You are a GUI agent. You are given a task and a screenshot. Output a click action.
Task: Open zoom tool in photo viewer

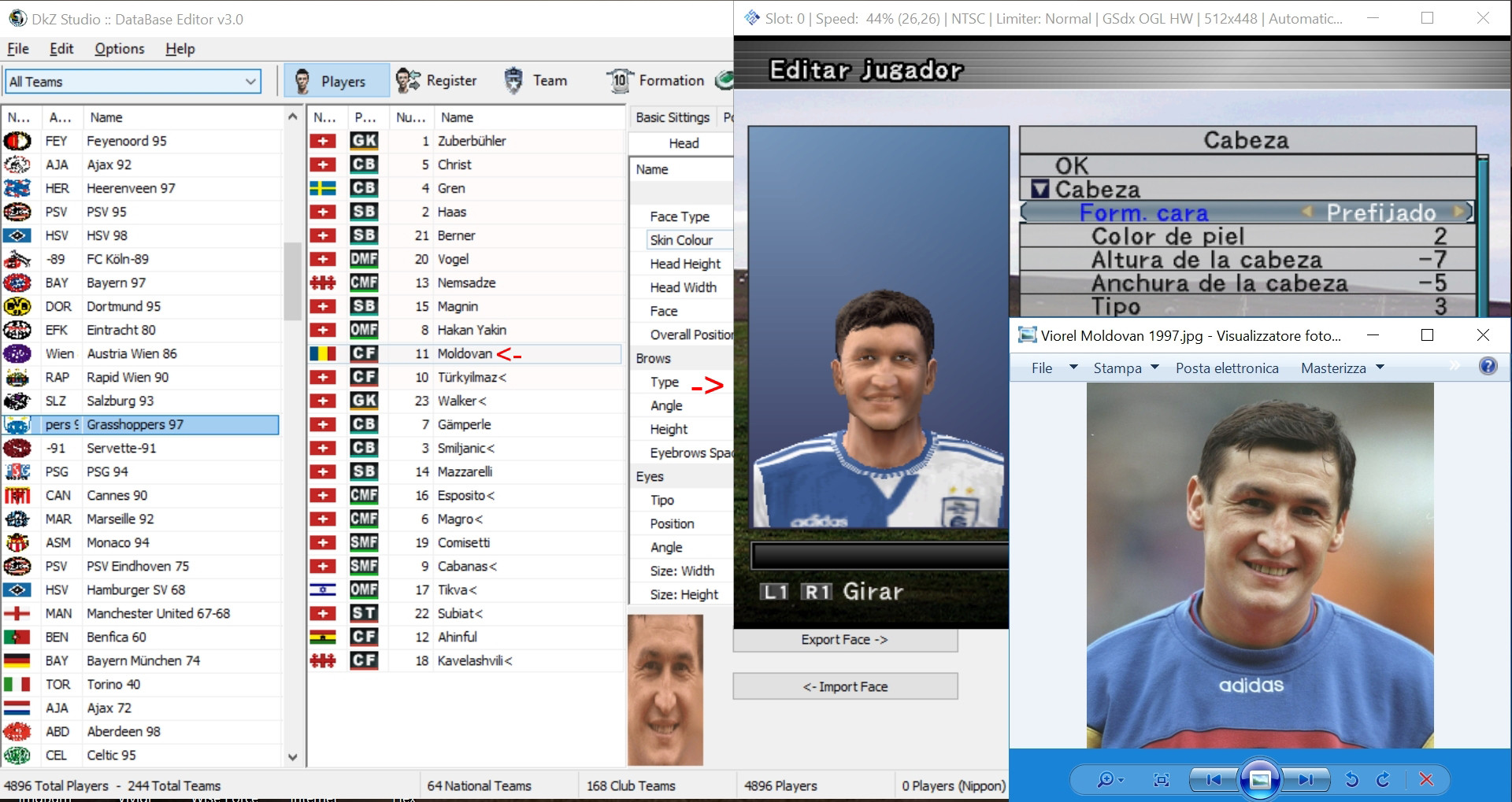click(x=1110, y=780)
